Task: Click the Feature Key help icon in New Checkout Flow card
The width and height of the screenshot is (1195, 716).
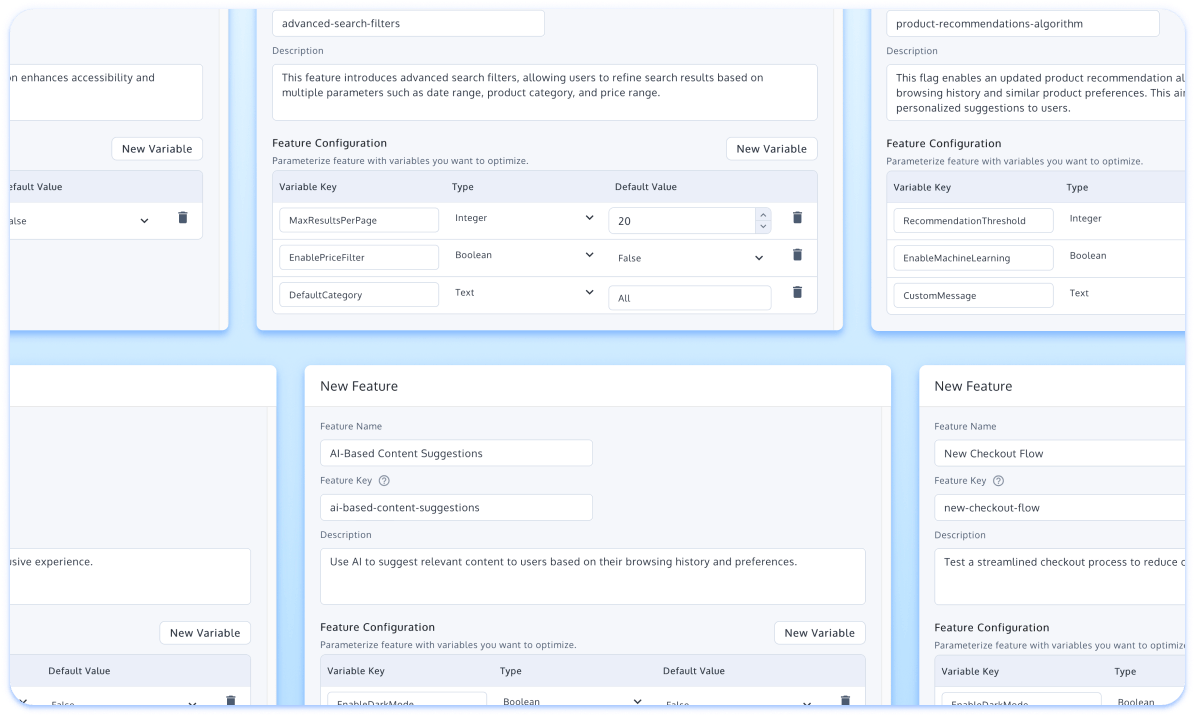Action: pos(998,480)
